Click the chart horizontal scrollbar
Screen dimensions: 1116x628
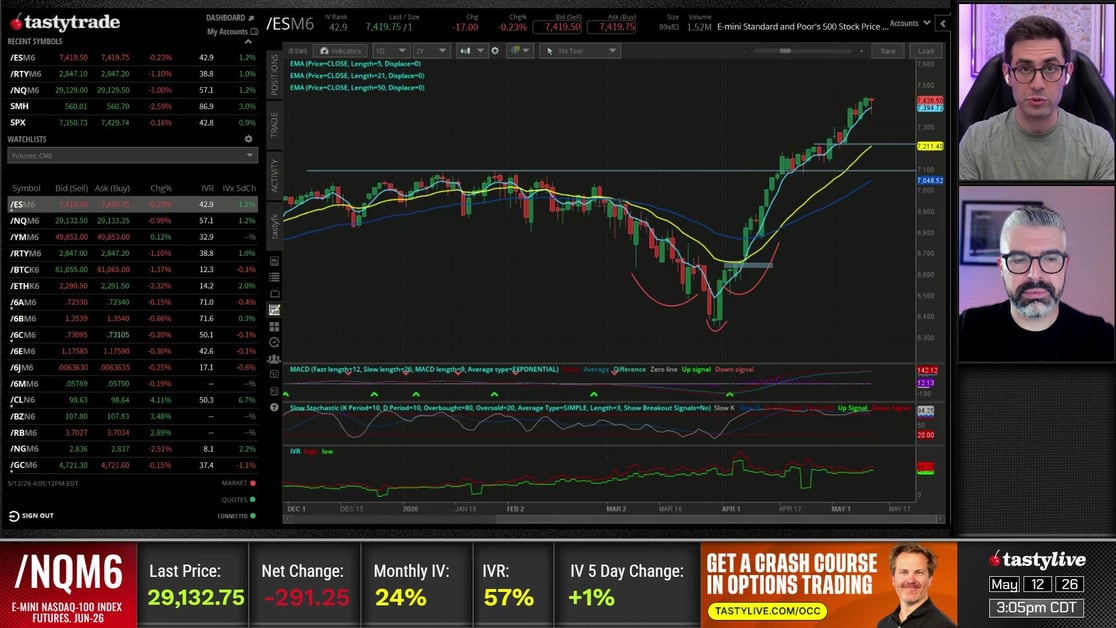tap(612, 519)
